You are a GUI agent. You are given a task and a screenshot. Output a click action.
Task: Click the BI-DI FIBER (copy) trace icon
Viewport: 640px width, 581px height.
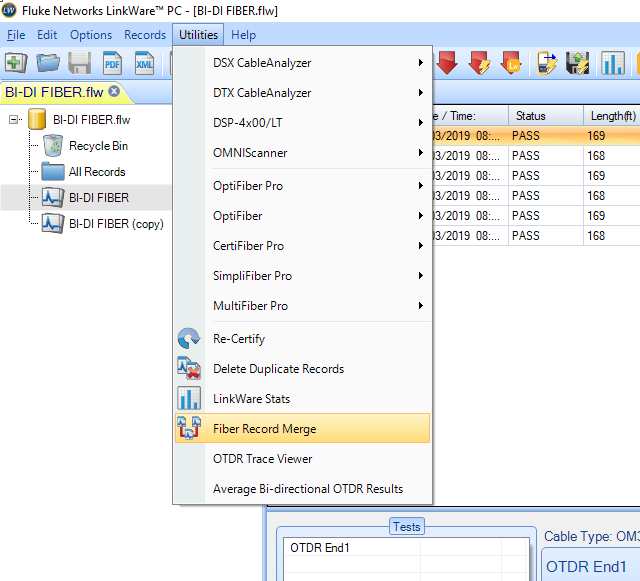[x=53, y=224]
